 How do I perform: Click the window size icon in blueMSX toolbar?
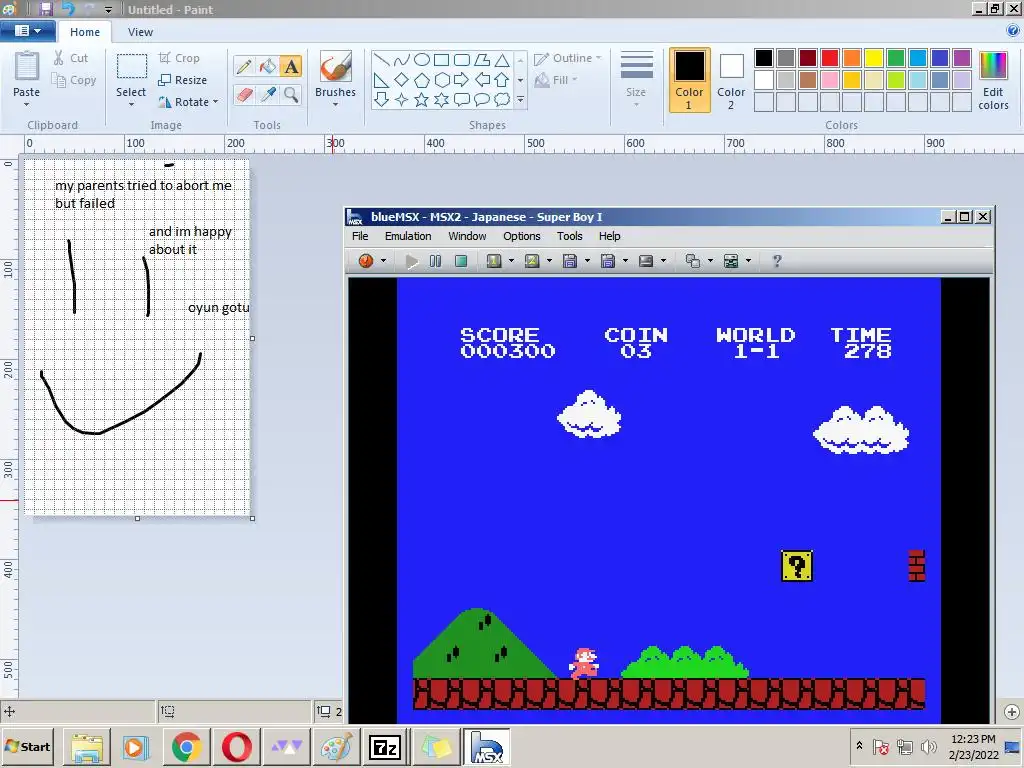click(x=693, y=261)
